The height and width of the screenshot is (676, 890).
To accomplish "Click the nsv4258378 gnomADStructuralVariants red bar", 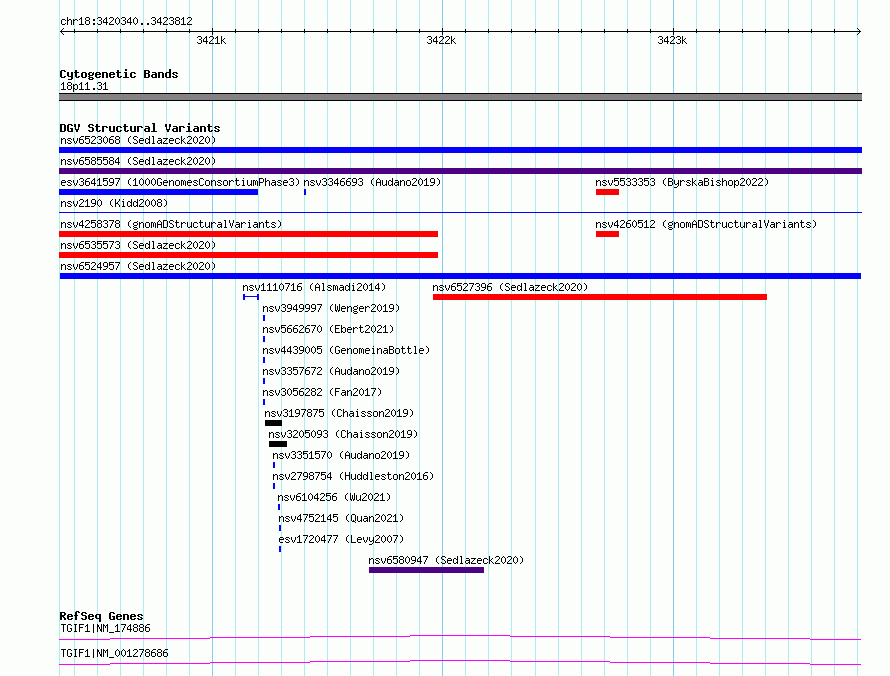I will pos(249,234).
